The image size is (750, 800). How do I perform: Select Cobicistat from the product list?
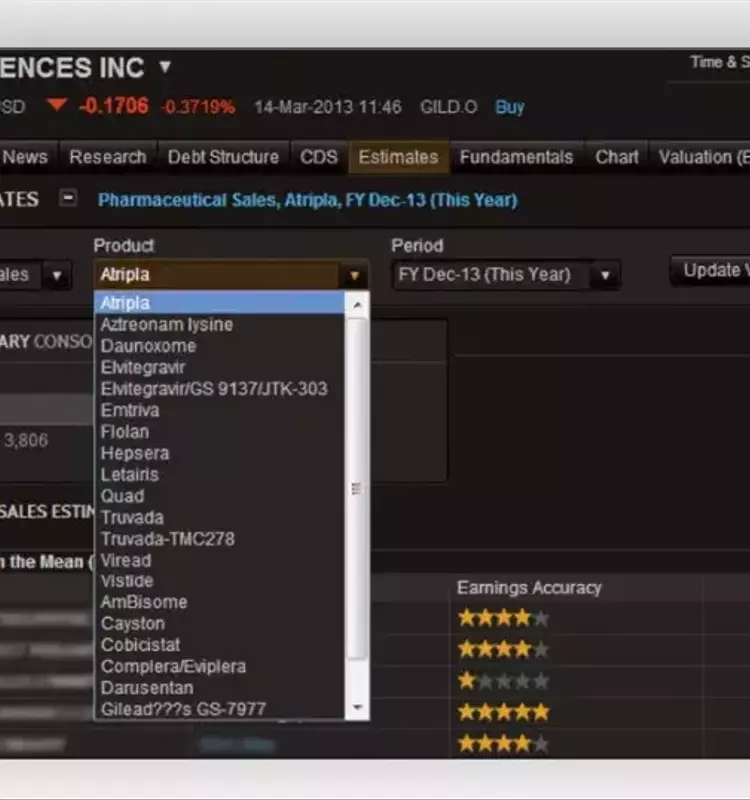219,645
